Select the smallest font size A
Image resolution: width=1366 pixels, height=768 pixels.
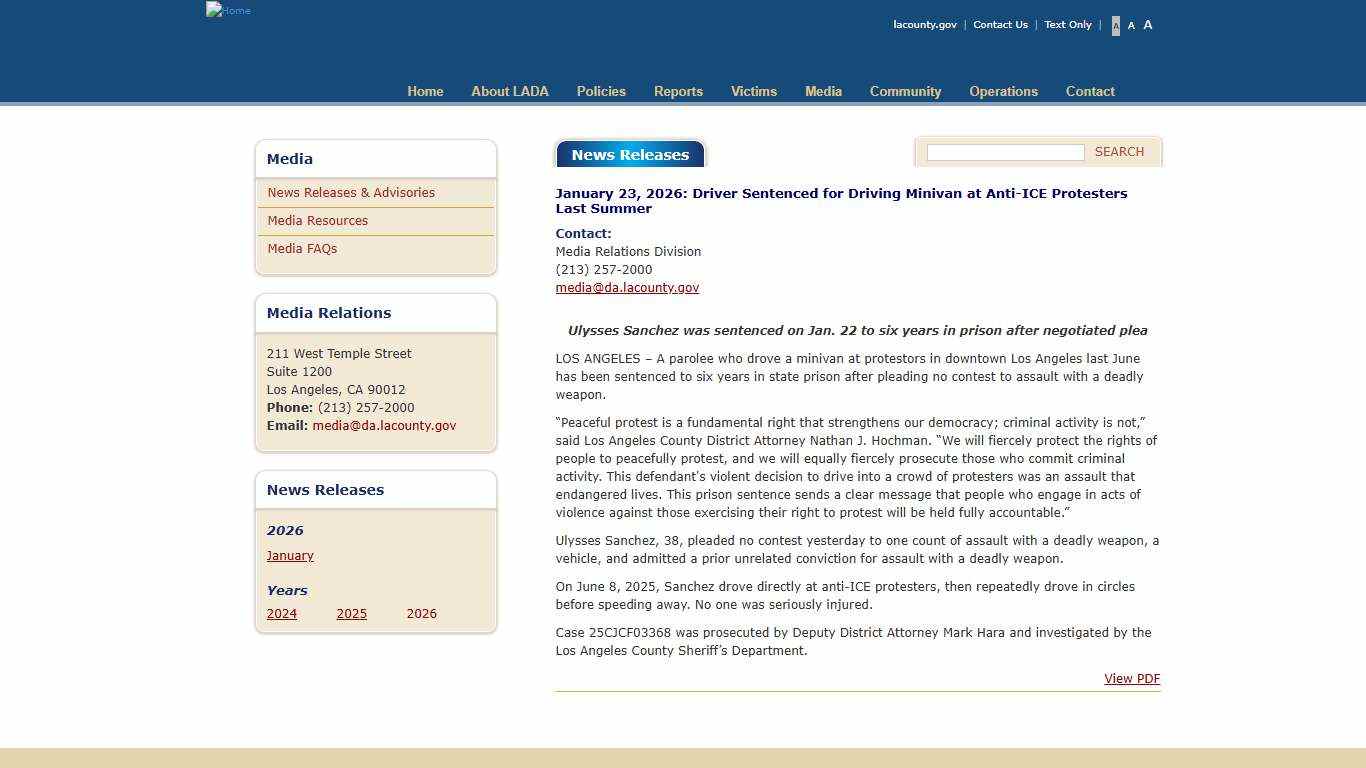(1116, 26)
